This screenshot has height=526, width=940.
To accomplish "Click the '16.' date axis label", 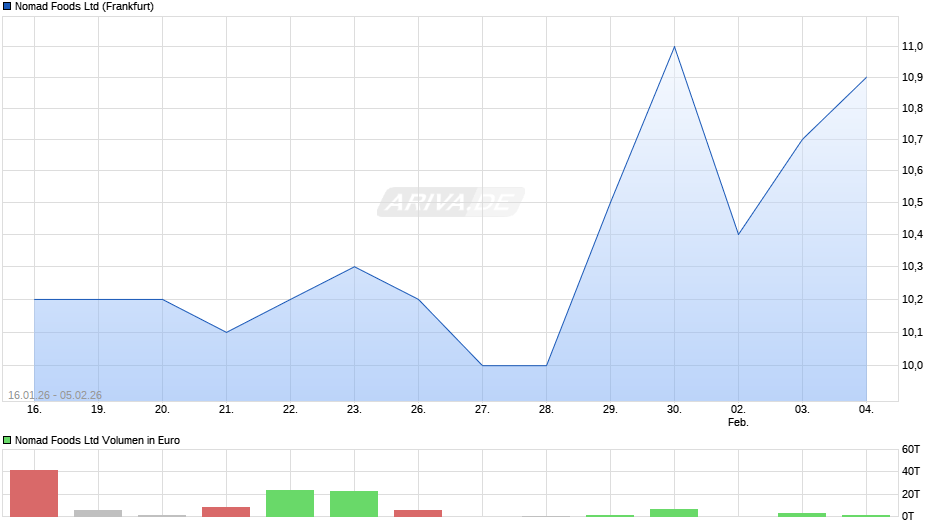I will [34, 410].
